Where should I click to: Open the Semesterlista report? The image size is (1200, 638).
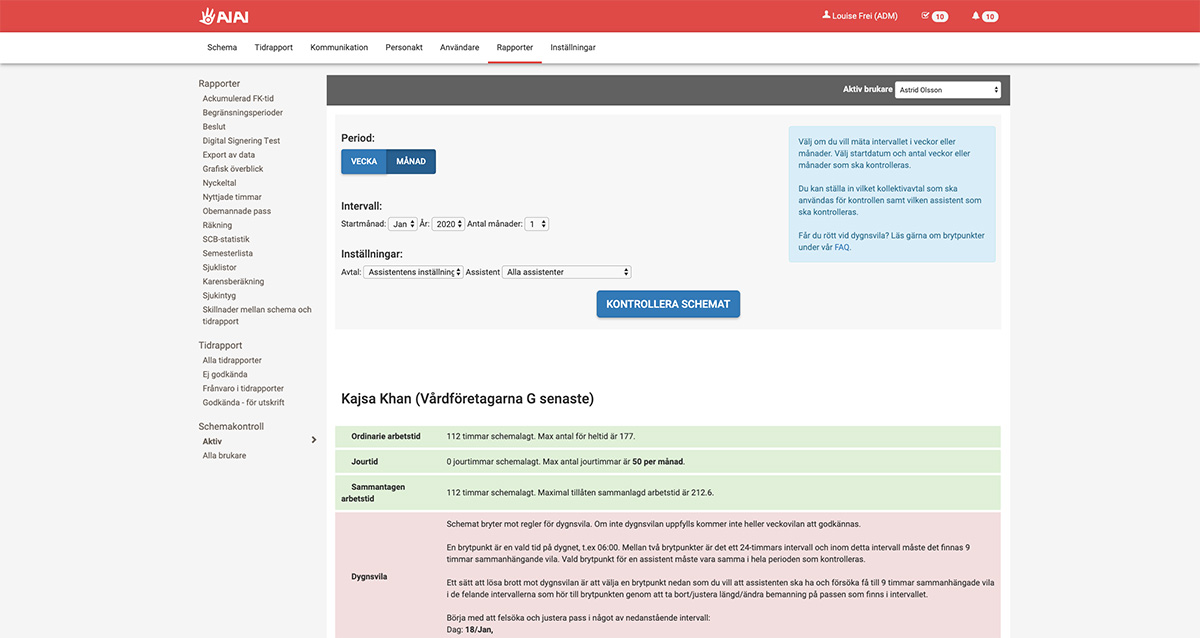pos(228,253)
